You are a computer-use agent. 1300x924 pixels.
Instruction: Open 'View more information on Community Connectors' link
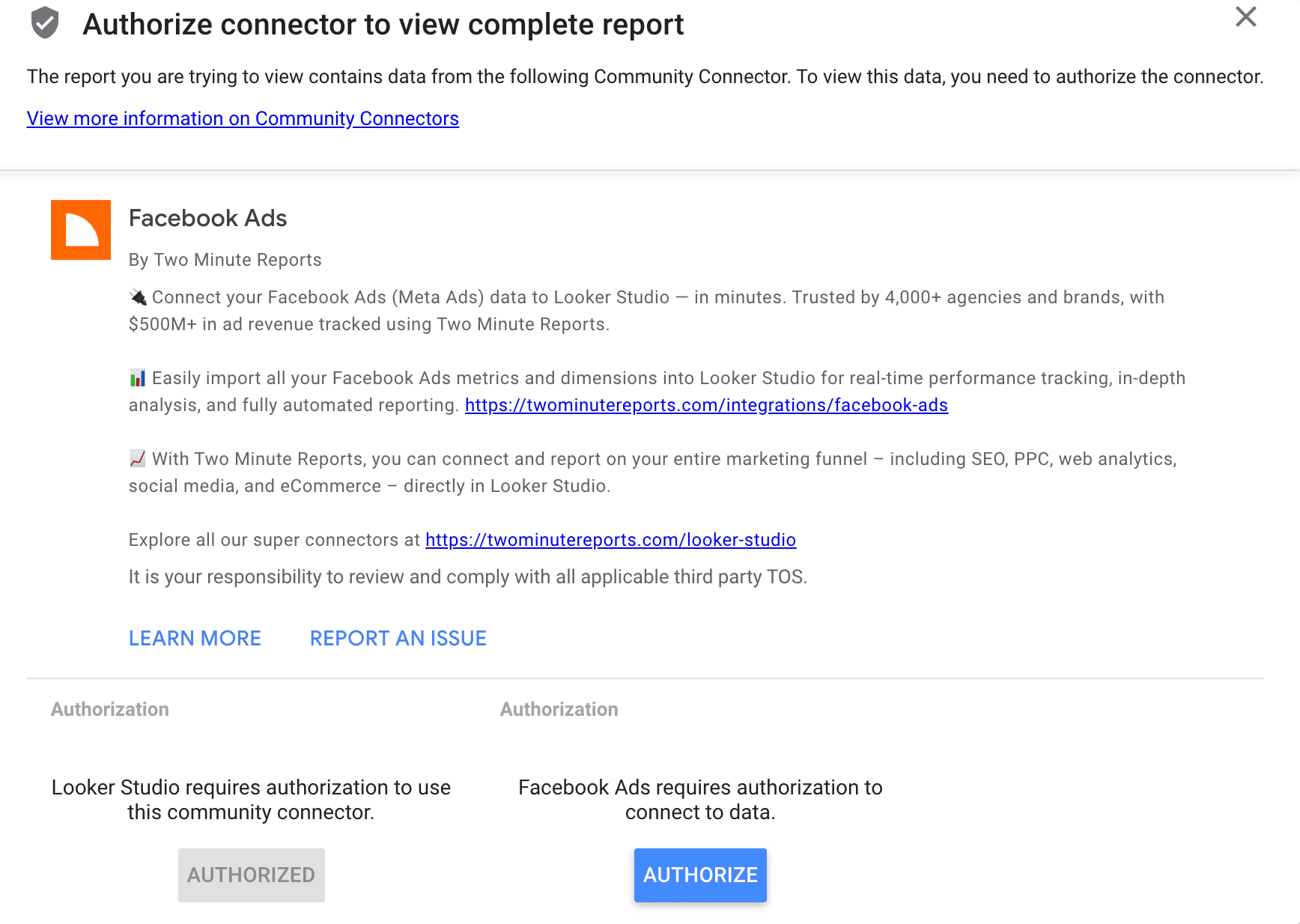click(x=243, y=118)
